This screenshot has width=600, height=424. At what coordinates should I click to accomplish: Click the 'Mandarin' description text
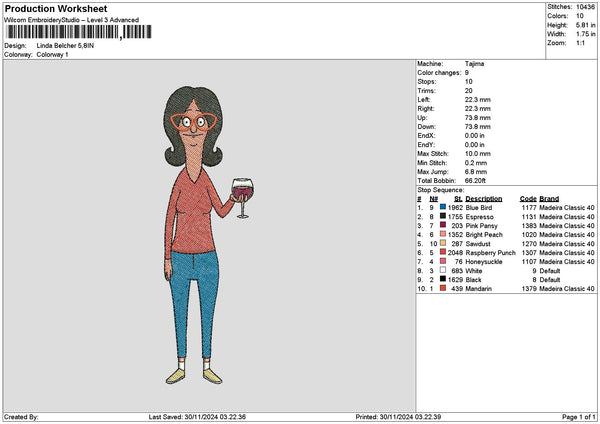click(478, 289)
